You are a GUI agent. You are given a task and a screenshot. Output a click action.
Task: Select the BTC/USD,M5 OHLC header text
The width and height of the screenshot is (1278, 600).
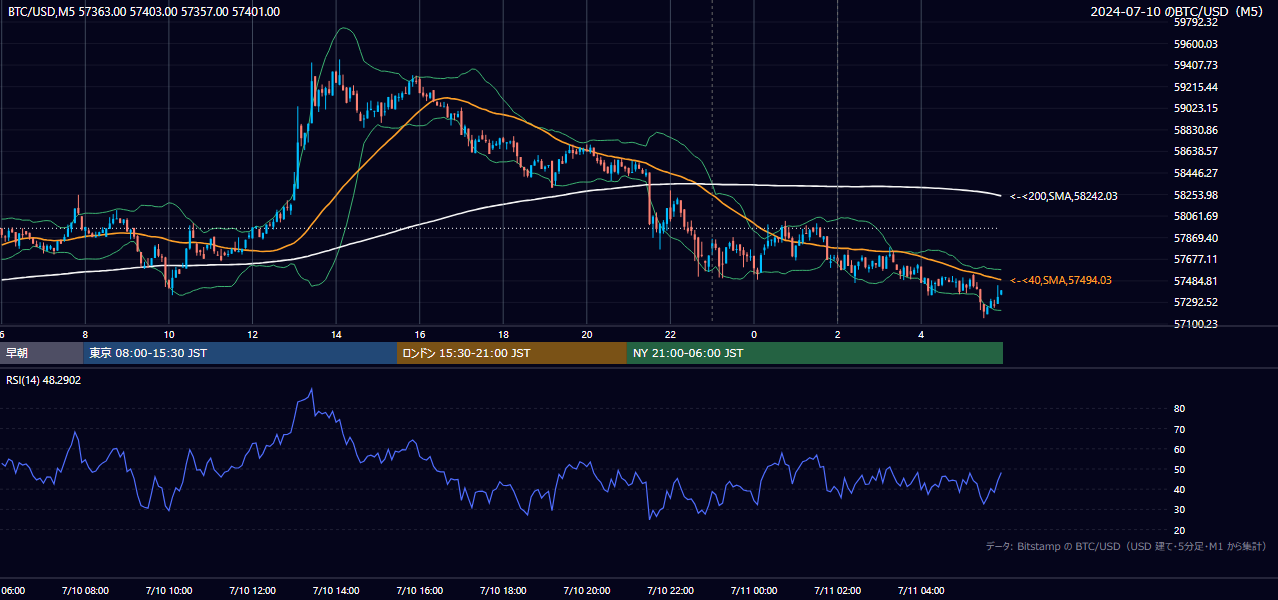(144, 12)
